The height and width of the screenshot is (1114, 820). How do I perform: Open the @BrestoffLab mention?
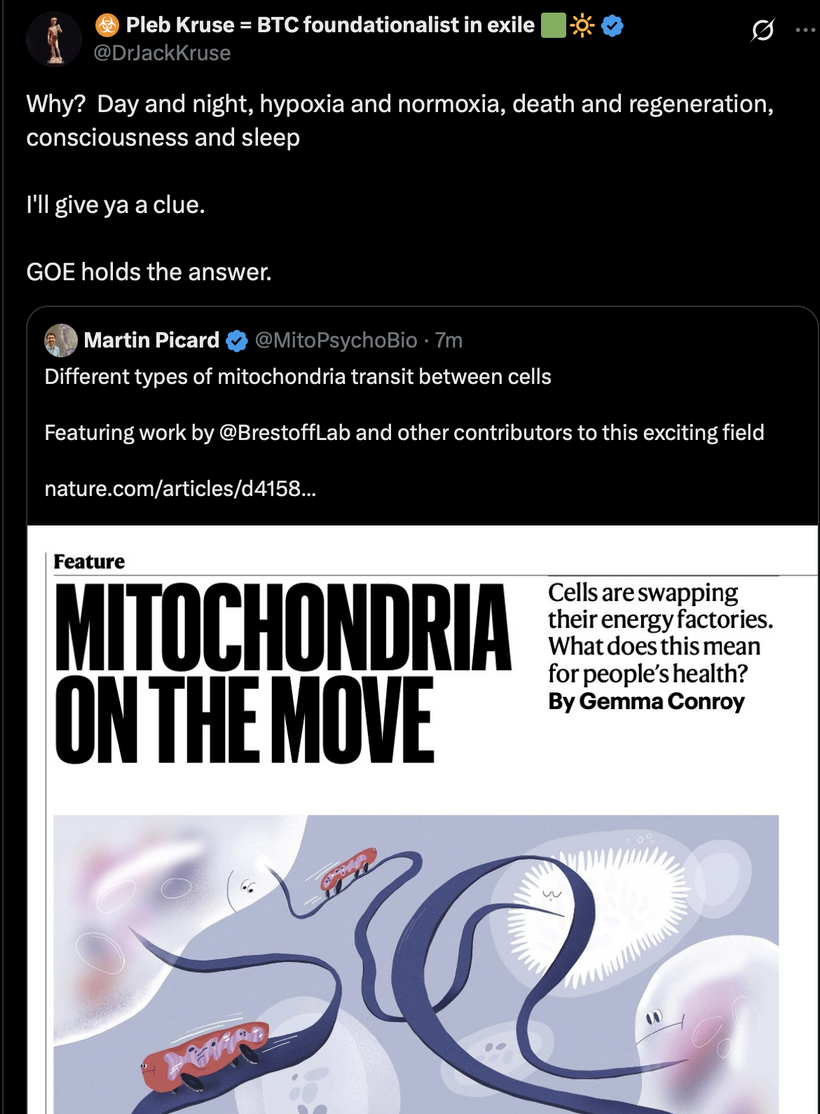(285, 433)
